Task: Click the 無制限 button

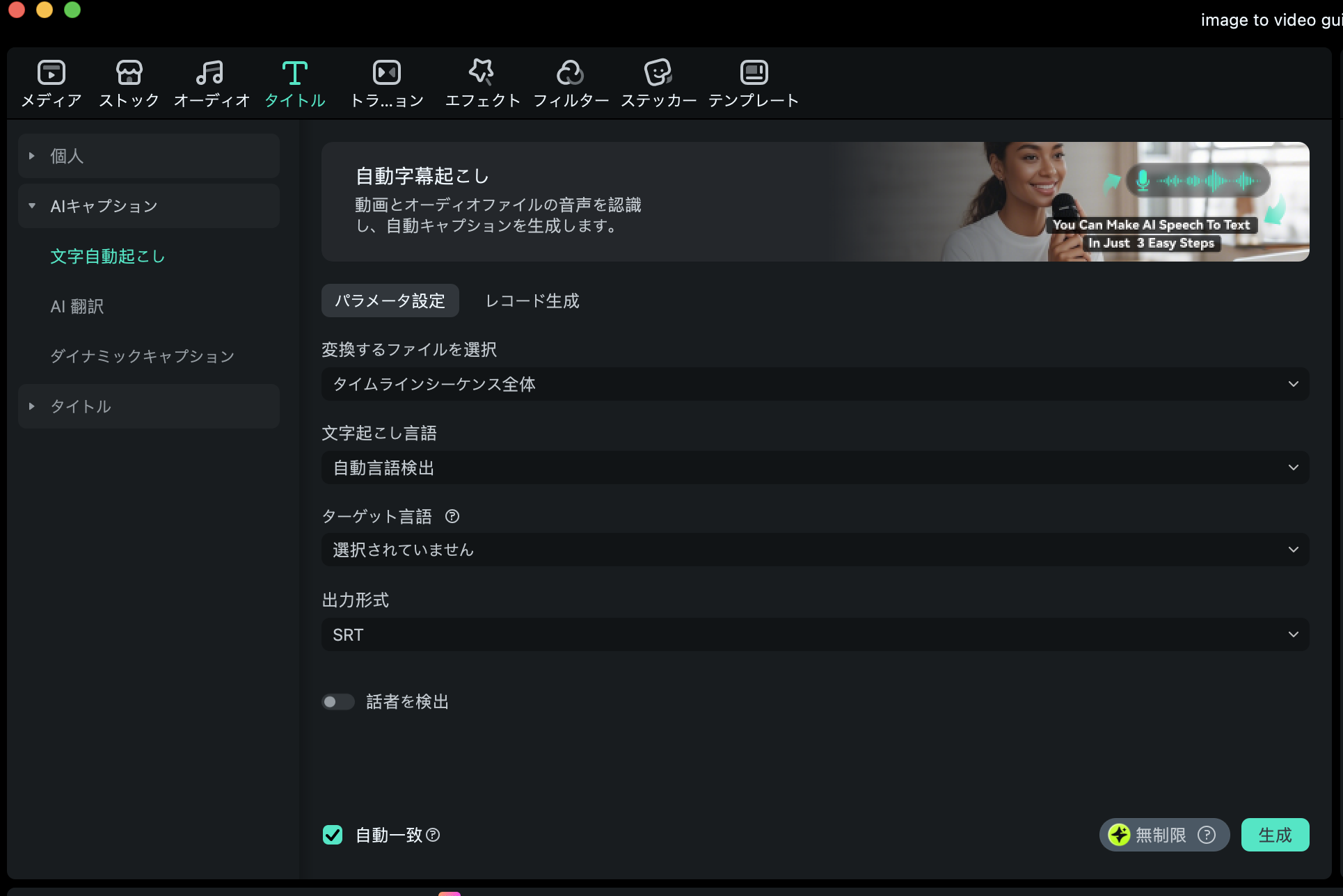Action: [1157, 835]
